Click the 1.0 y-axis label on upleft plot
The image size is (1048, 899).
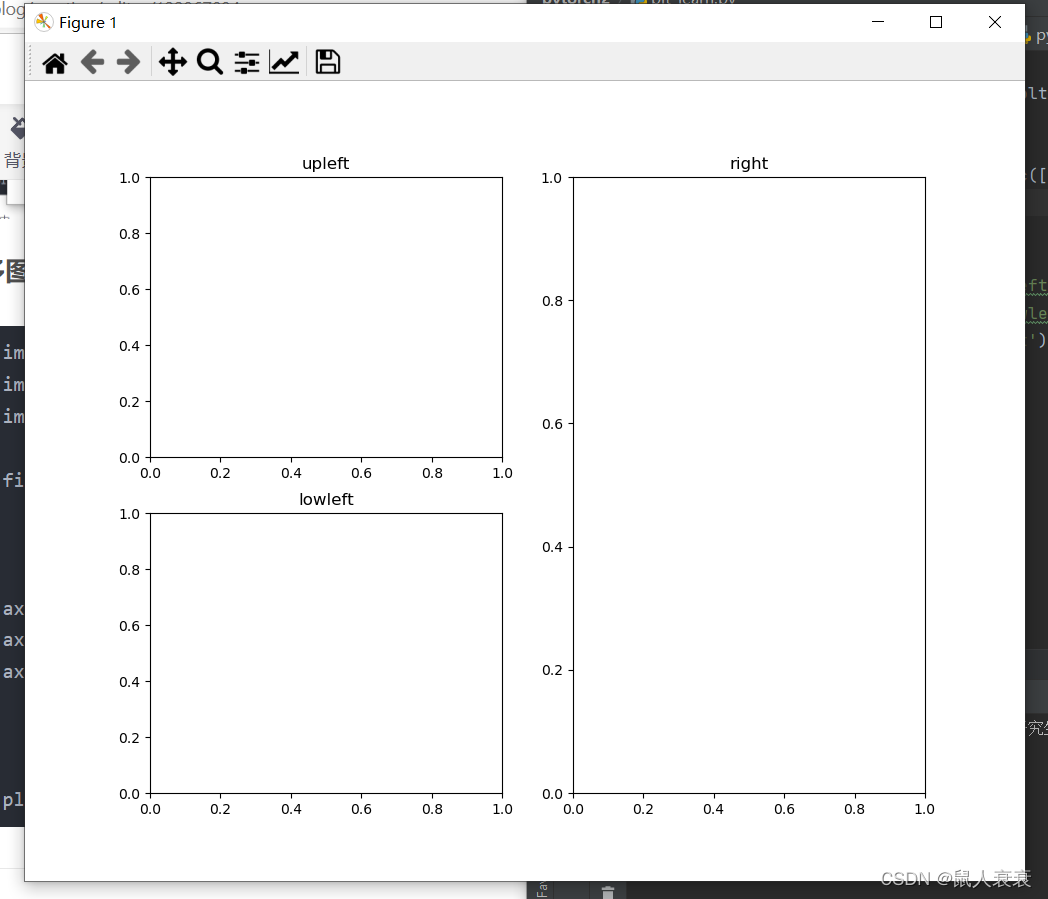point(128,178)
